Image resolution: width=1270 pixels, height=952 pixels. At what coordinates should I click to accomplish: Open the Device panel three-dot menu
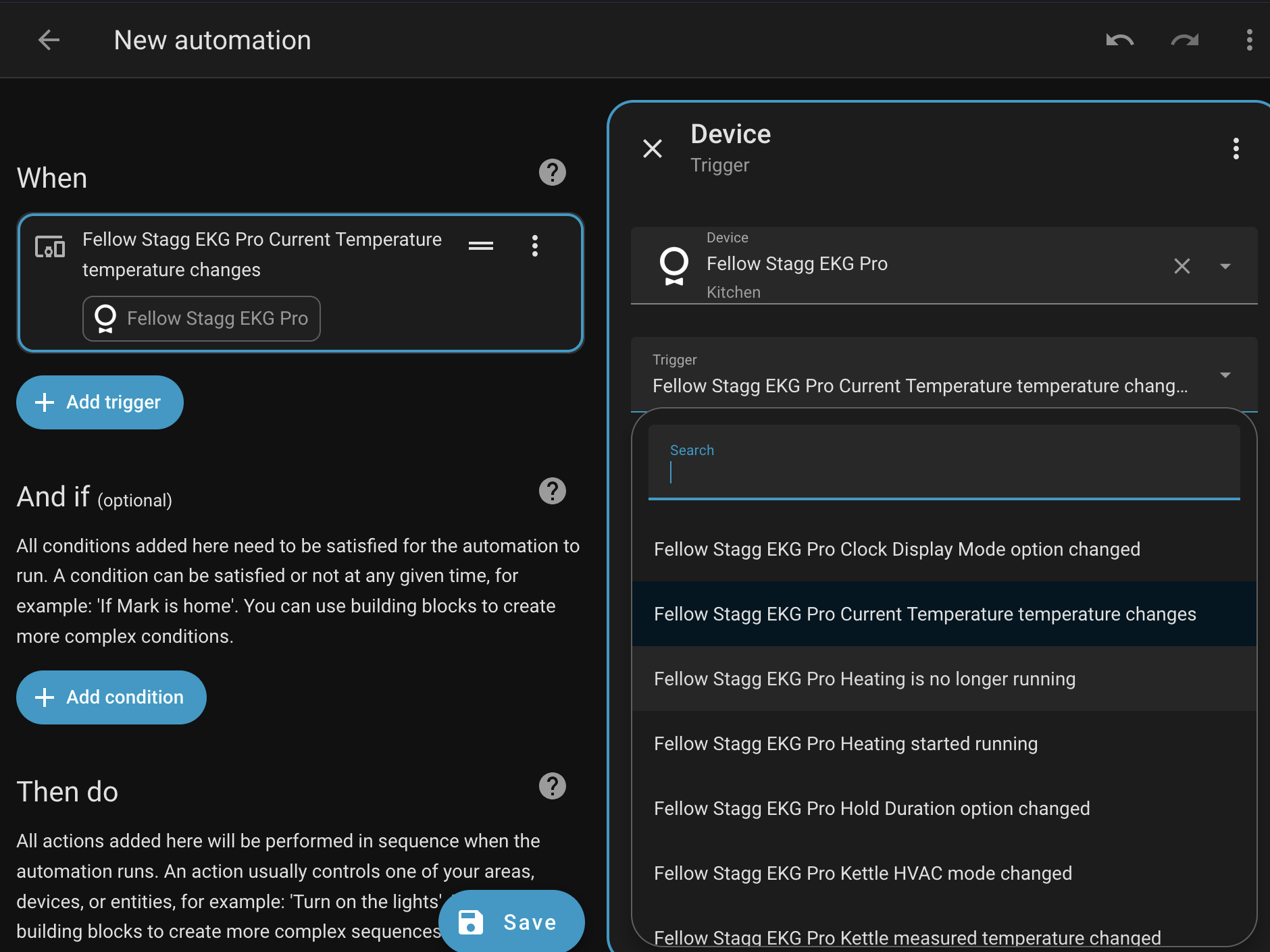pos(1236,149)
